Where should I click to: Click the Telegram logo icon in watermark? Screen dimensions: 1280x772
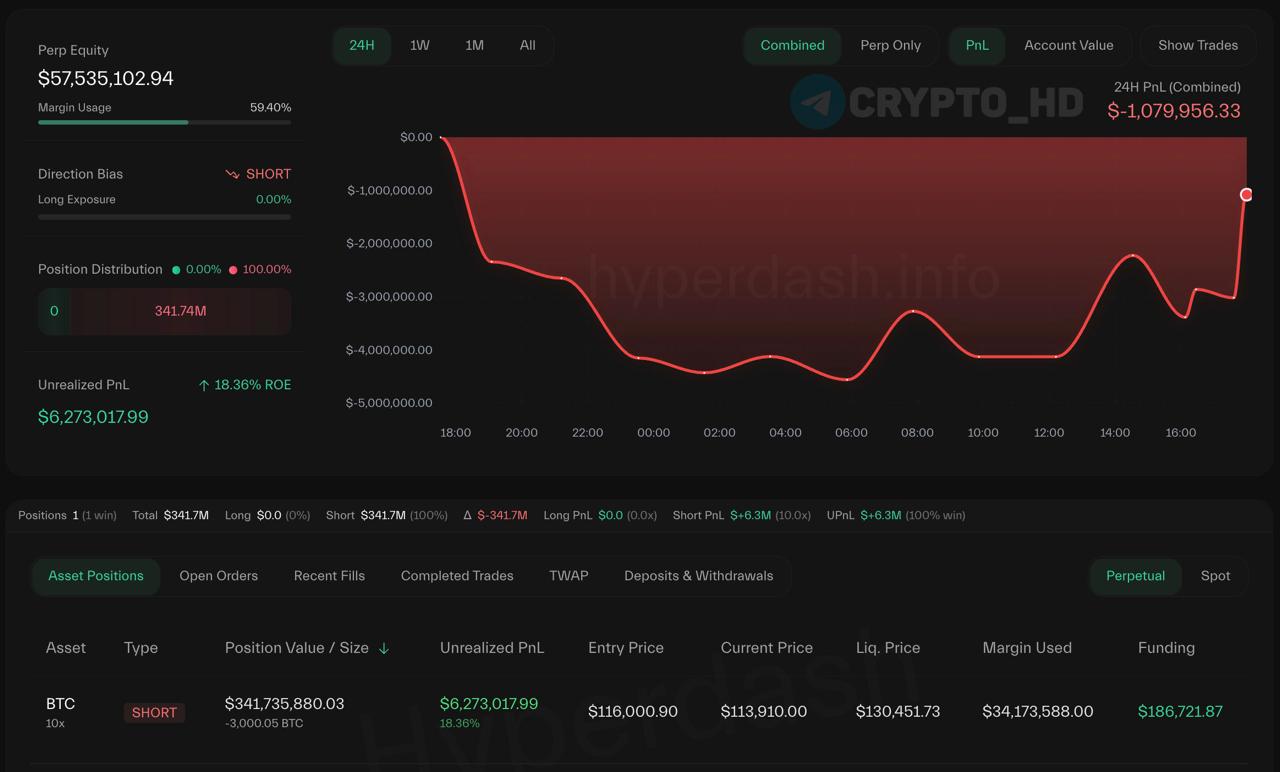tap(817, 102)
